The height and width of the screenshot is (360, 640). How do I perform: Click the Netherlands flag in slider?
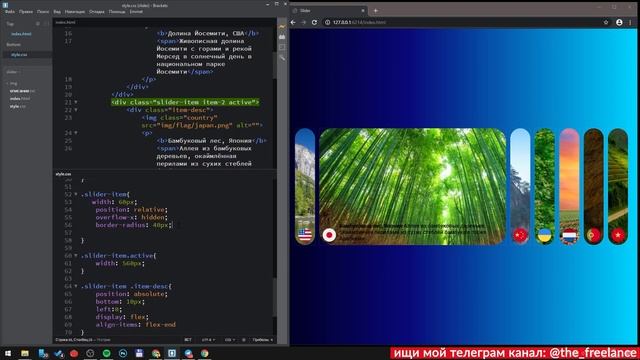[569, 235]
